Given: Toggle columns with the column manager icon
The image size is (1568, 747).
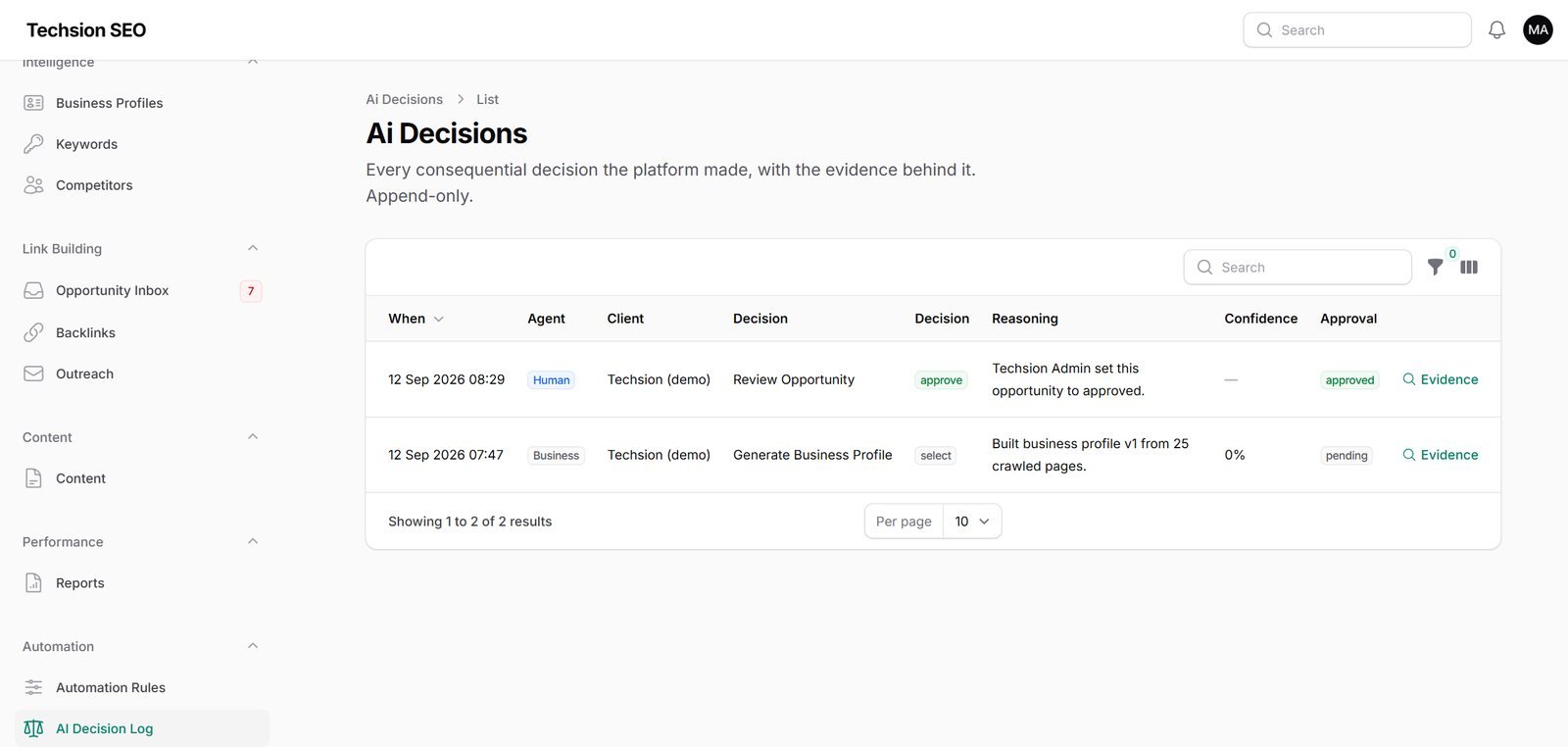Looking at the screenshot, I should pyautogui.click(x=1469, y=267).
